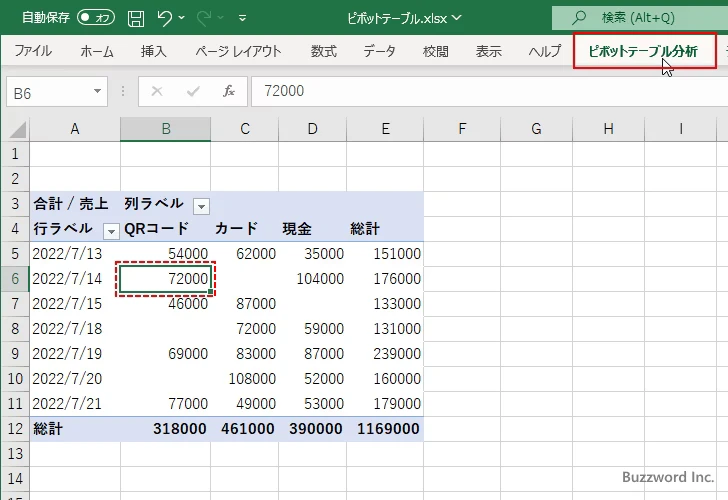
Task: Click the QRコード column label cell
Action: pos(165,229)
